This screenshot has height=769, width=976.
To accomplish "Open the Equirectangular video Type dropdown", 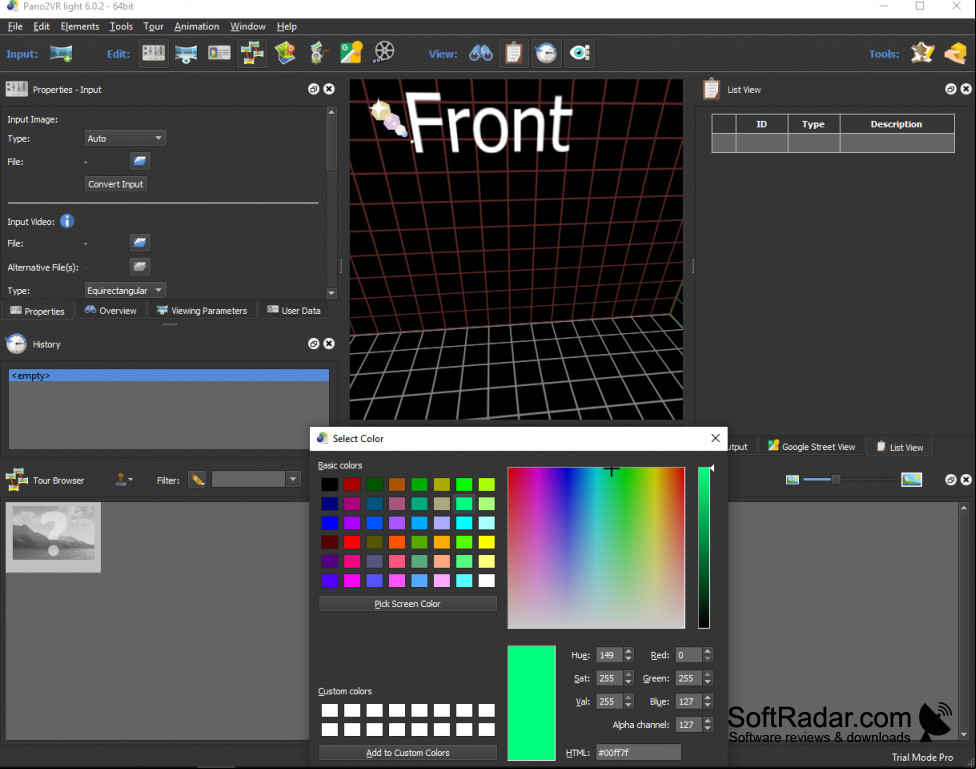I will 124,290.
